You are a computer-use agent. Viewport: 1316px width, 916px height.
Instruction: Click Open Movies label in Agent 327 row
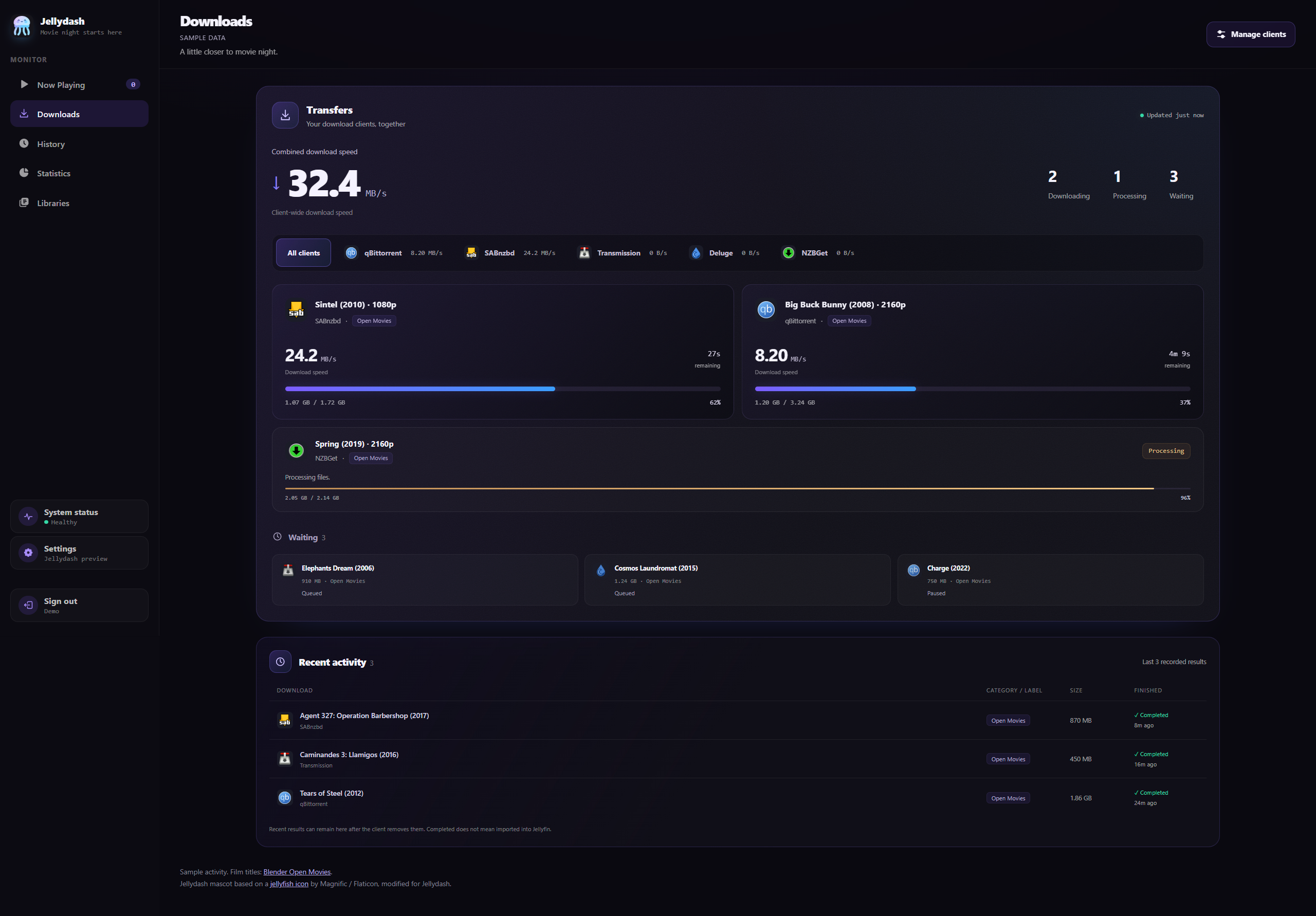point(1008,721)
